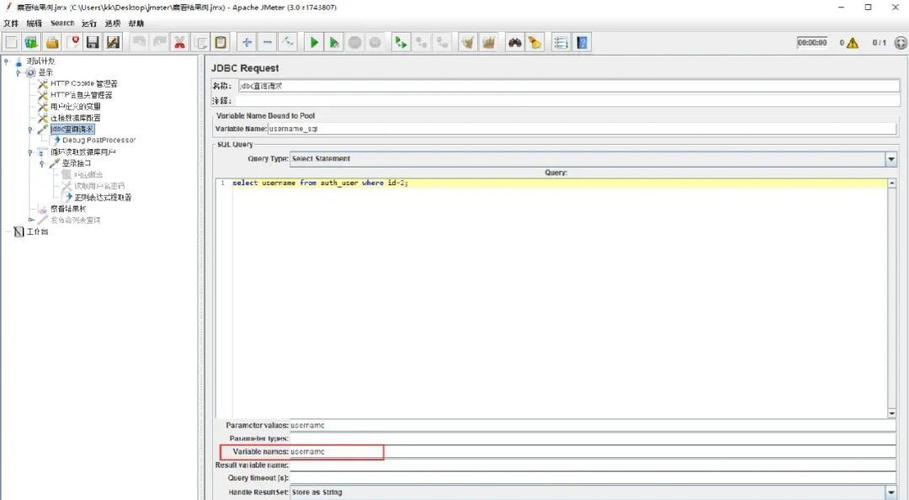Viewport: 909px width, 500px height.
Task: Open the 运行 menu
Action: 89,23
